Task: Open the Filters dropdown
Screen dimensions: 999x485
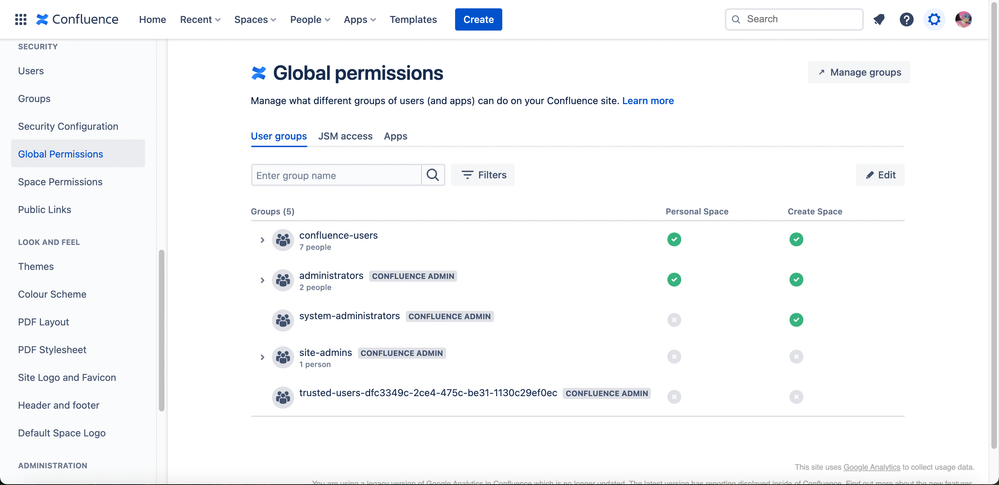Action: [483, 175]
